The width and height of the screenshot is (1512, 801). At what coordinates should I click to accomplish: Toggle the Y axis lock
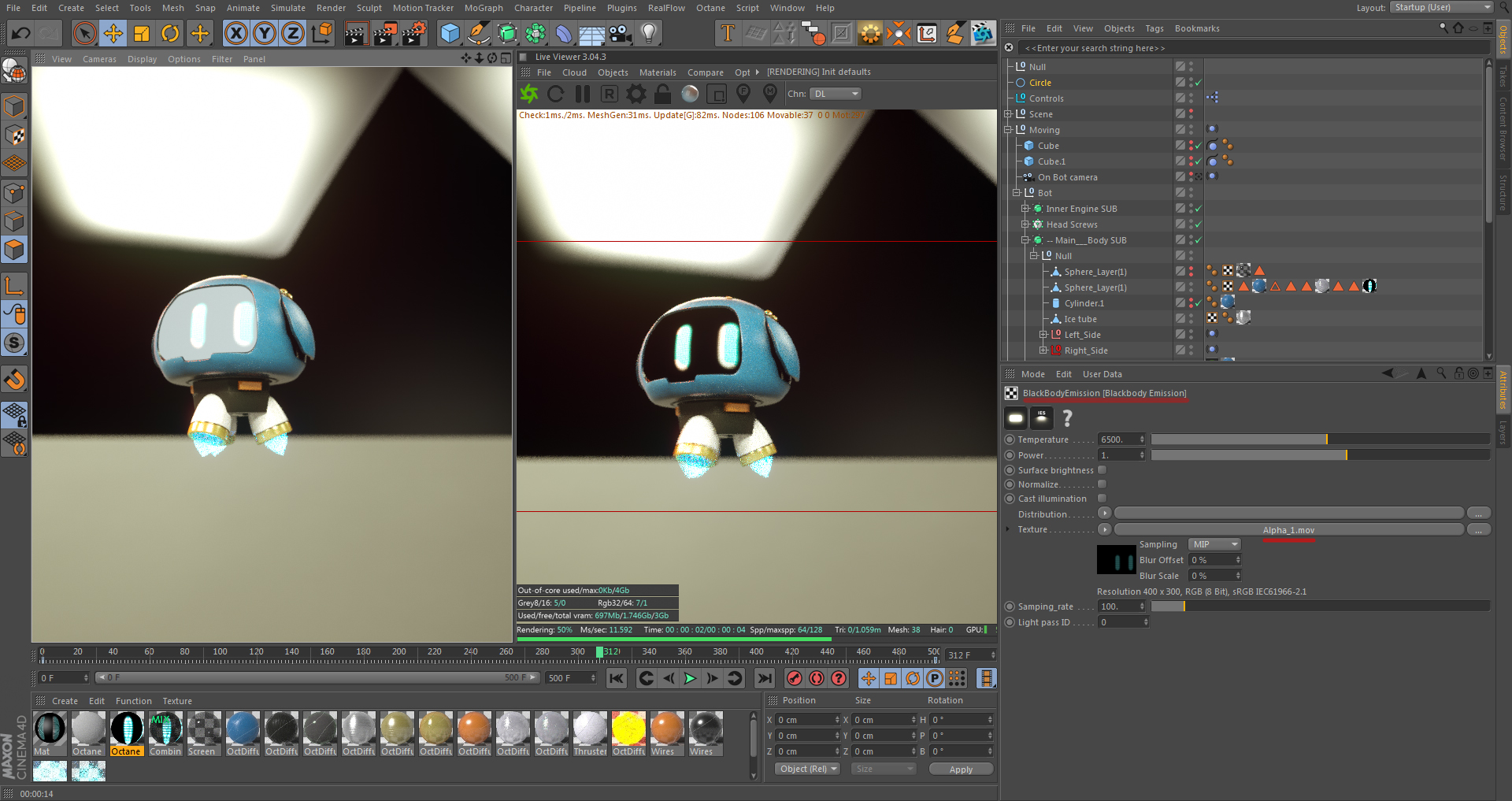265,33
